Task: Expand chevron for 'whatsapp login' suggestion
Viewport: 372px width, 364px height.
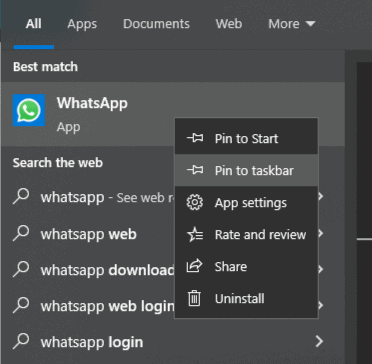Action: (320, 341)
